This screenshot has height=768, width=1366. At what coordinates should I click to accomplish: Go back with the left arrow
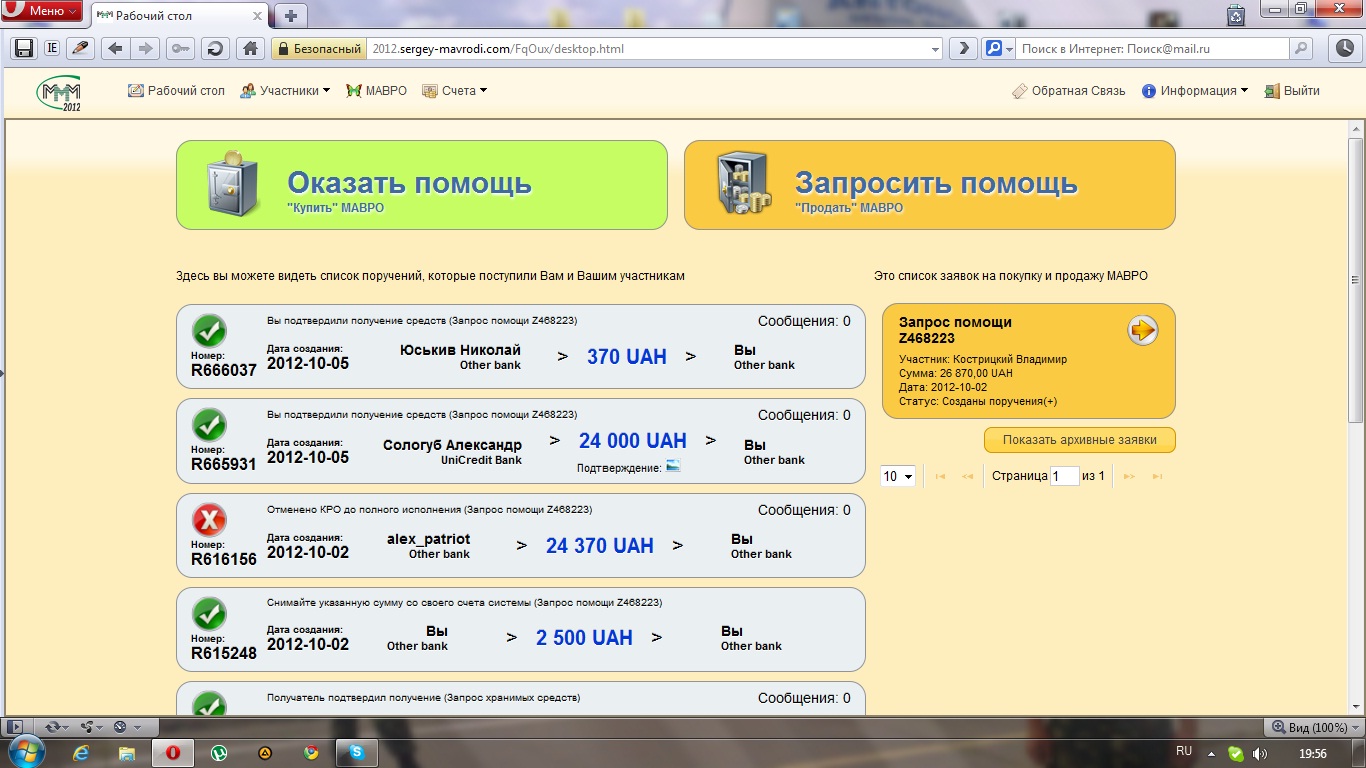pos(115,48)
